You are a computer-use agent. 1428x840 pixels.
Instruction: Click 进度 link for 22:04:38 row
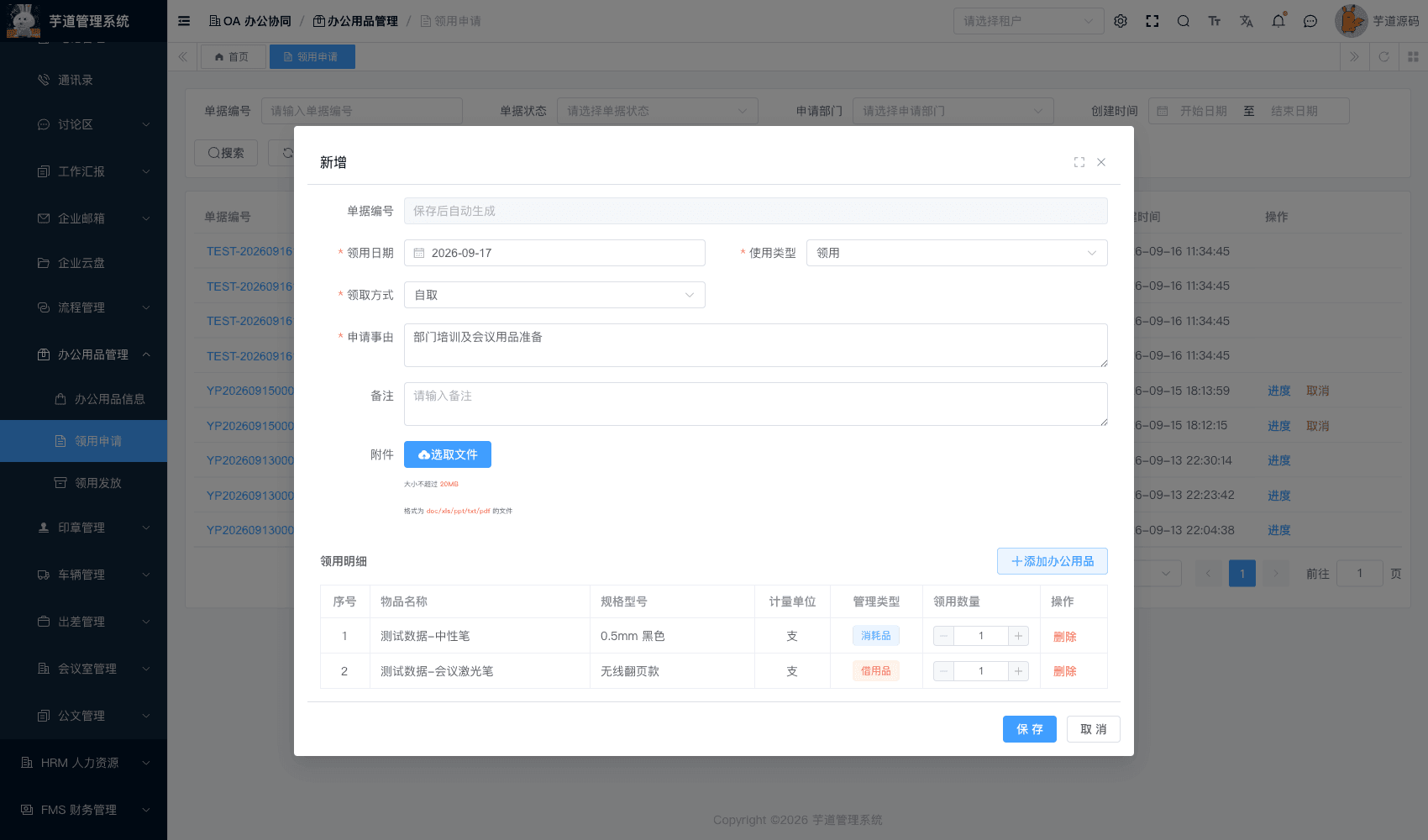coord(1278,530)
